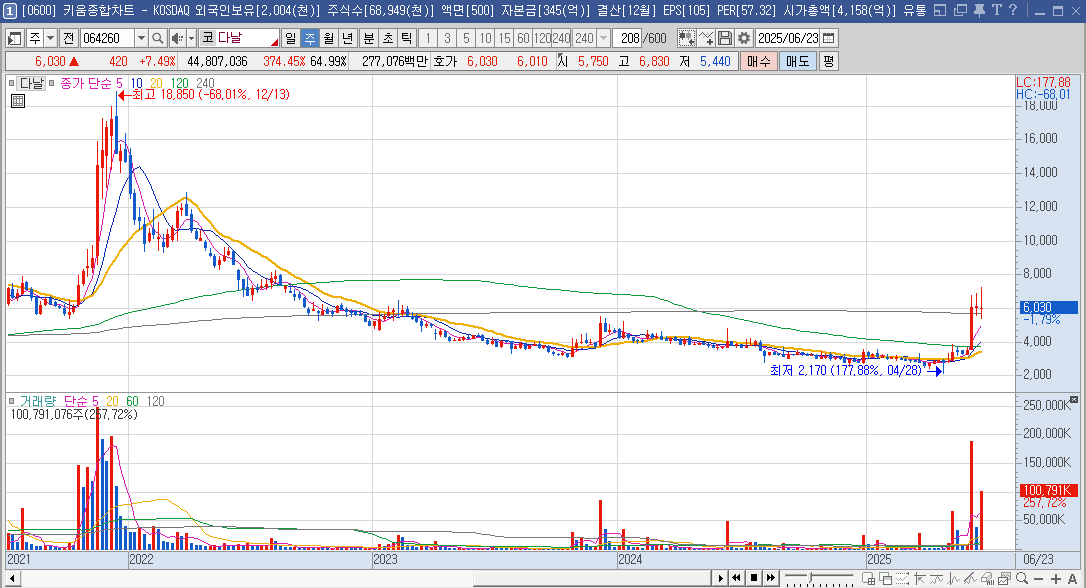The height and width of the screenshot is (588, 1086).
Task: Toggle the 거래량 volume legend checkbox
Action: (12, 400)
